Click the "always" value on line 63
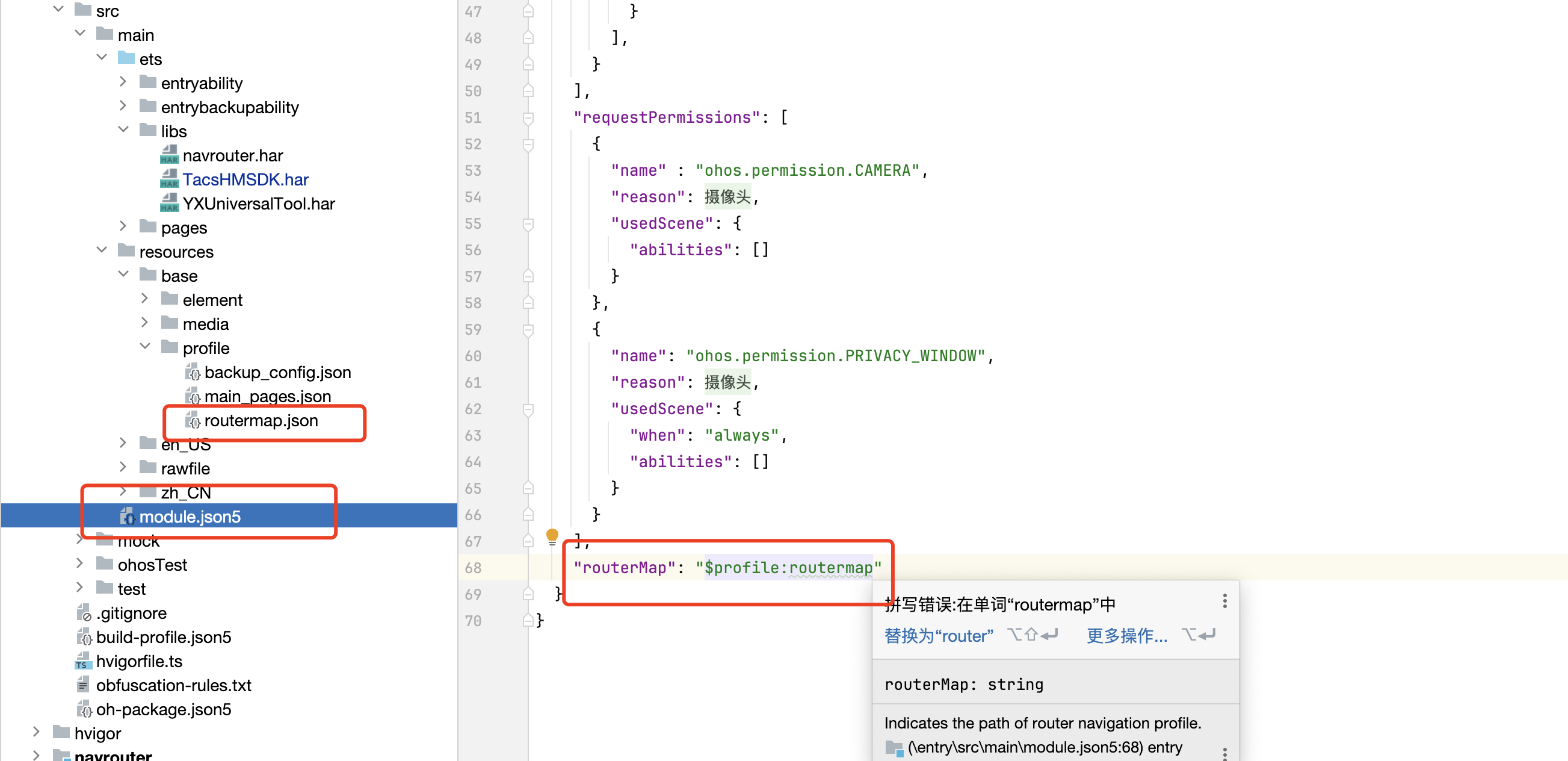1568x761 pixels. pos(742,436)
